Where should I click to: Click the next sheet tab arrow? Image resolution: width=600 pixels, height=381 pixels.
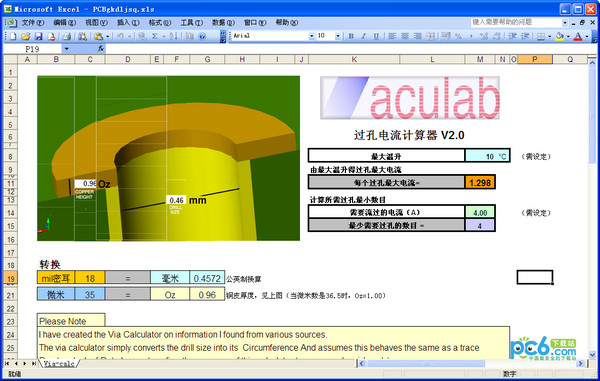pyautogui.click(x=25, y=363)
